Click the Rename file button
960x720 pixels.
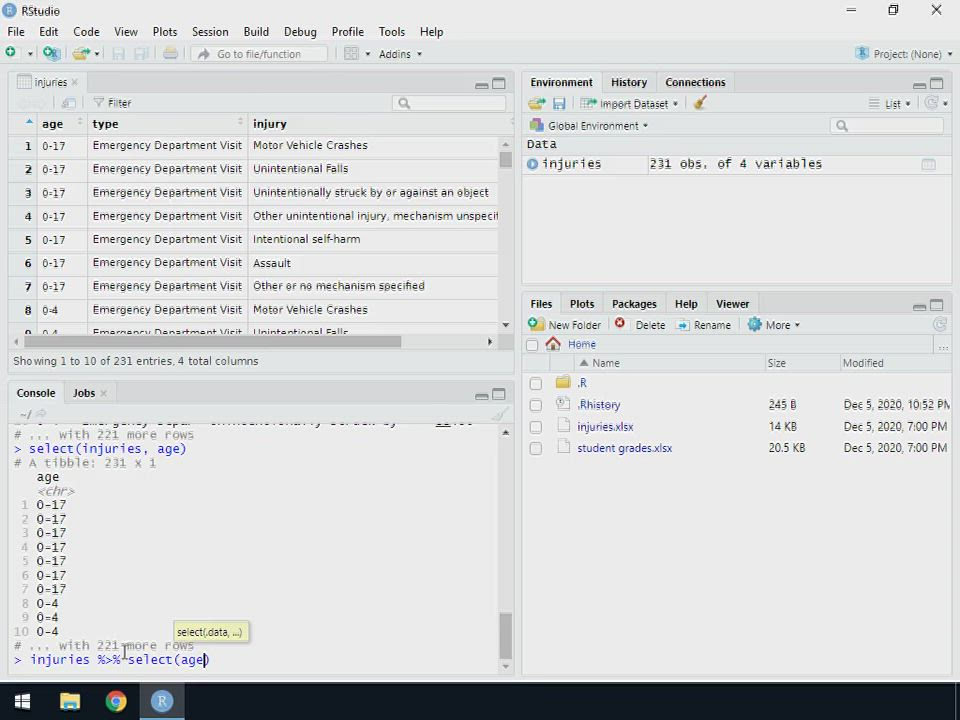tap(703, 325)
